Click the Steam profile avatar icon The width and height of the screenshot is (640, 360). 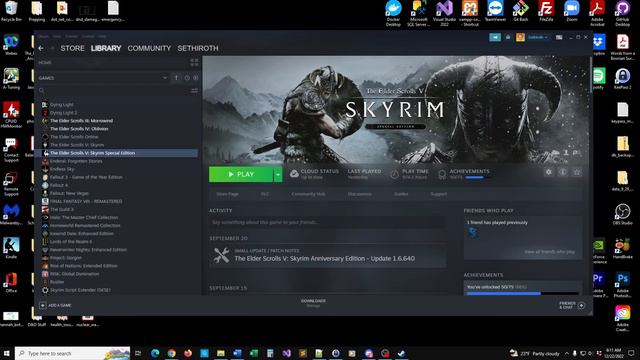[x=520, y=37]
